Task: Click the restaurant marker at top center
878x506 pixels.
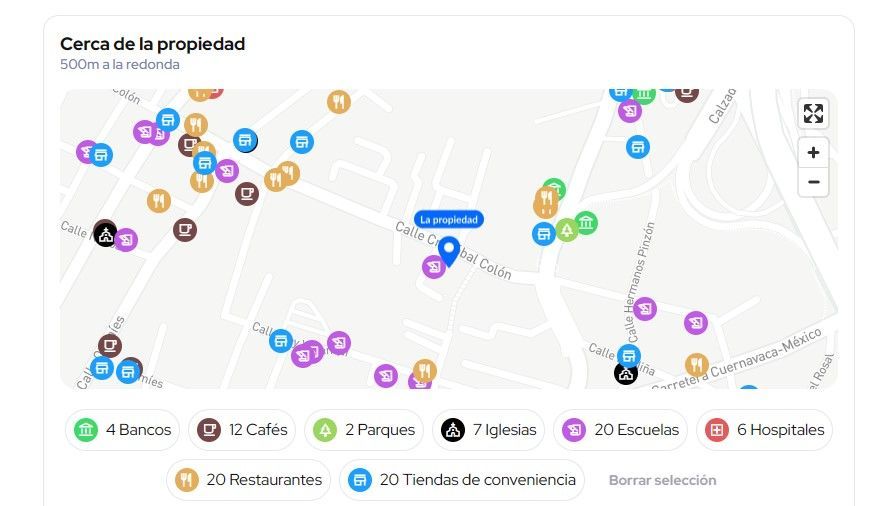Action: [339, 102]
